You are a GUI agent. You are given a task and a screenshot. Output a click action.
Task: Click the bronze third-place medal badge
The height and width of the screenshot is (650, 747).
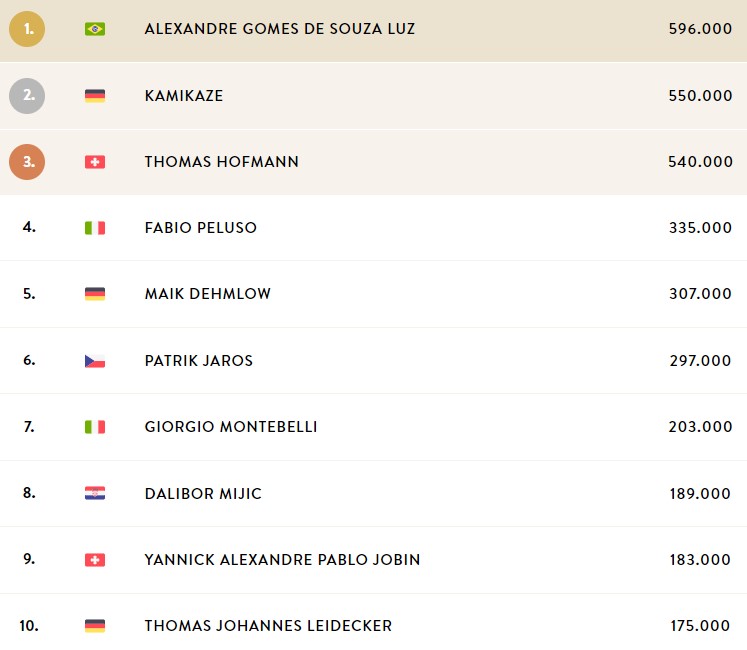point(27,162)
